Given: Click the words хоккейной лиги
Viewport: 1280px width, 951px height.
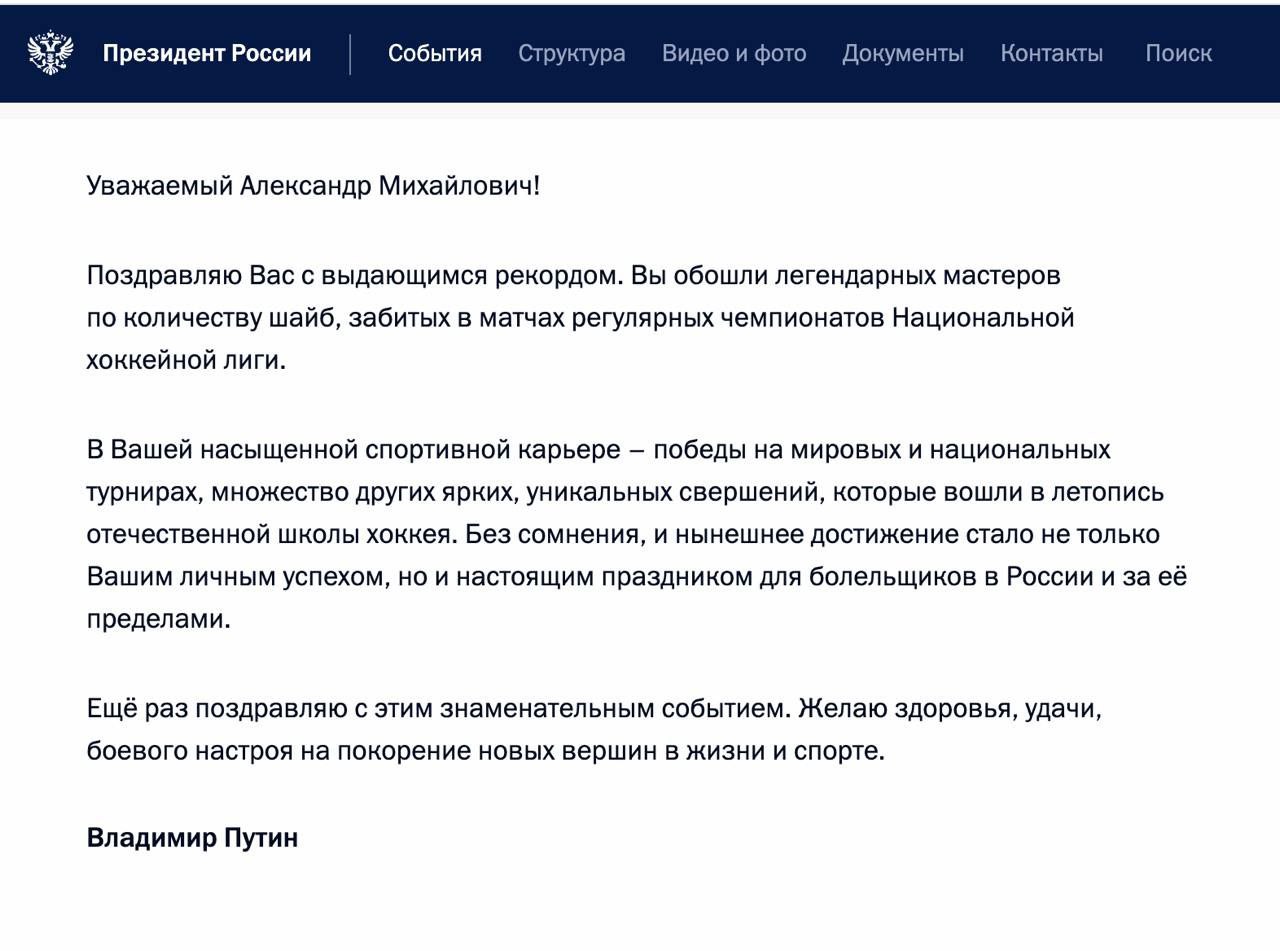Looking at the screenshot, I should point(186,361).
